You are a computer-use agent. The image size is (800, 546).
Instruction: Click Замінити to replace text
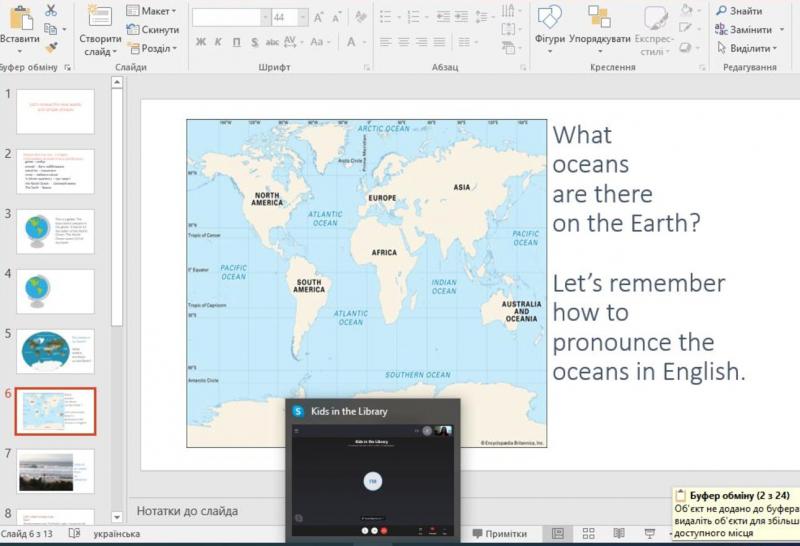click(744, 30)
